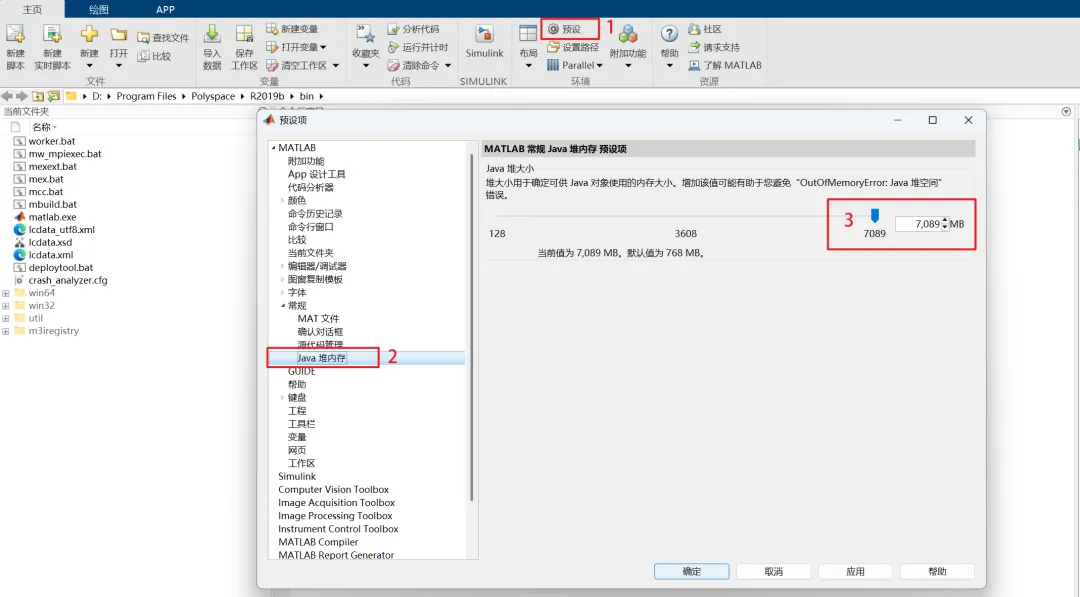Viewport: 1080px width, 597px height.
Task: Expand the m3iregistry folder
Action: pyautogui.click(x=6, y=331)
